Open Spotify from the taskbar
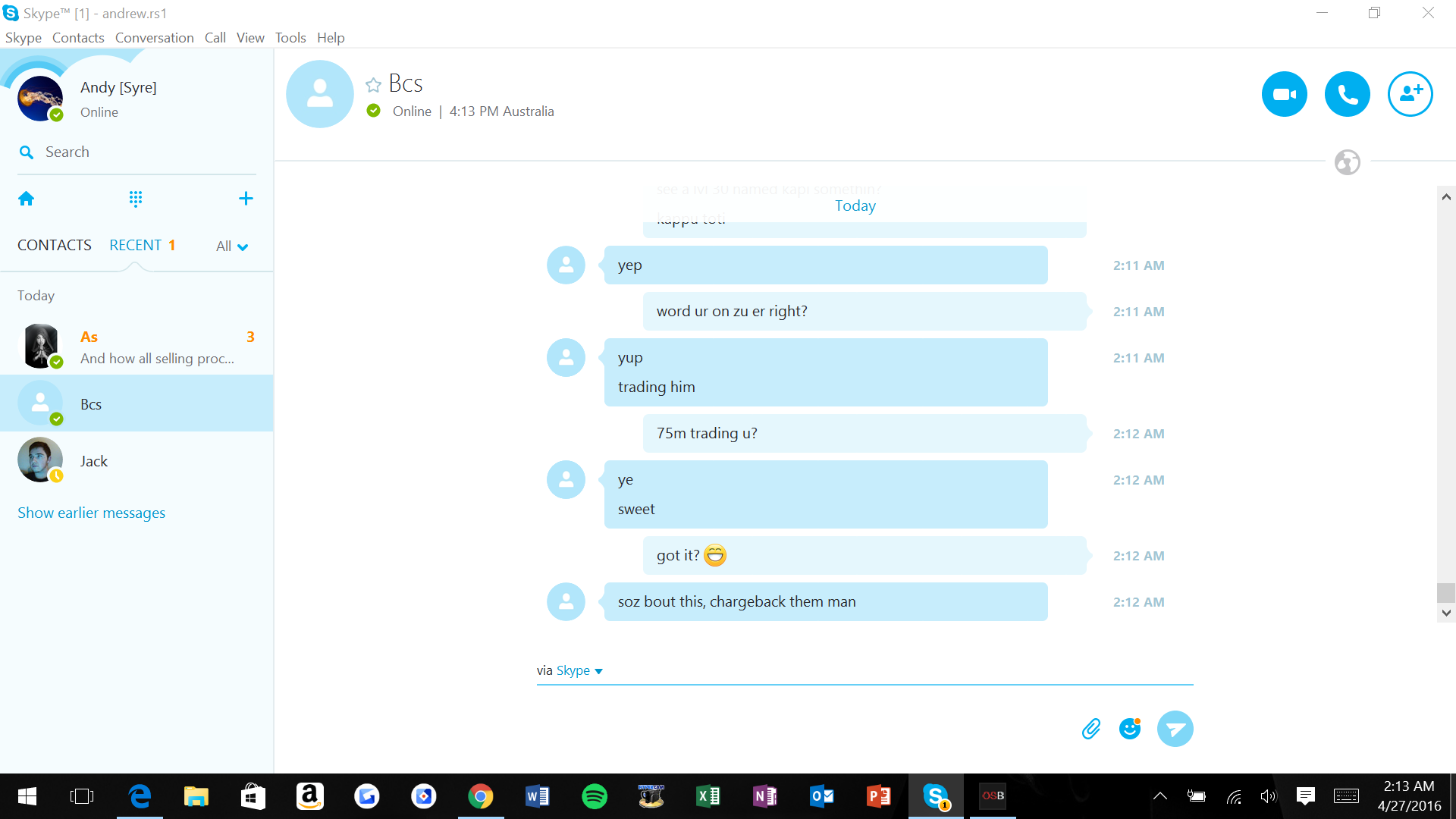The height and width of the screenshot is (819, 1456). (594, 796)
